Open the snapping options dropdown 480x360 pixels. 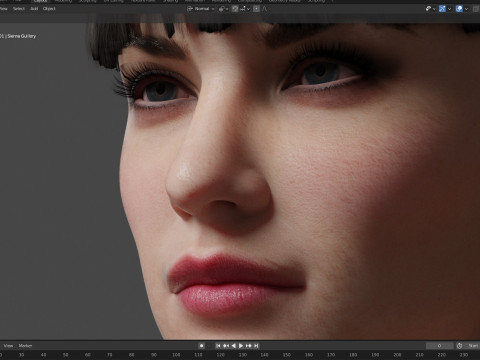245,9
